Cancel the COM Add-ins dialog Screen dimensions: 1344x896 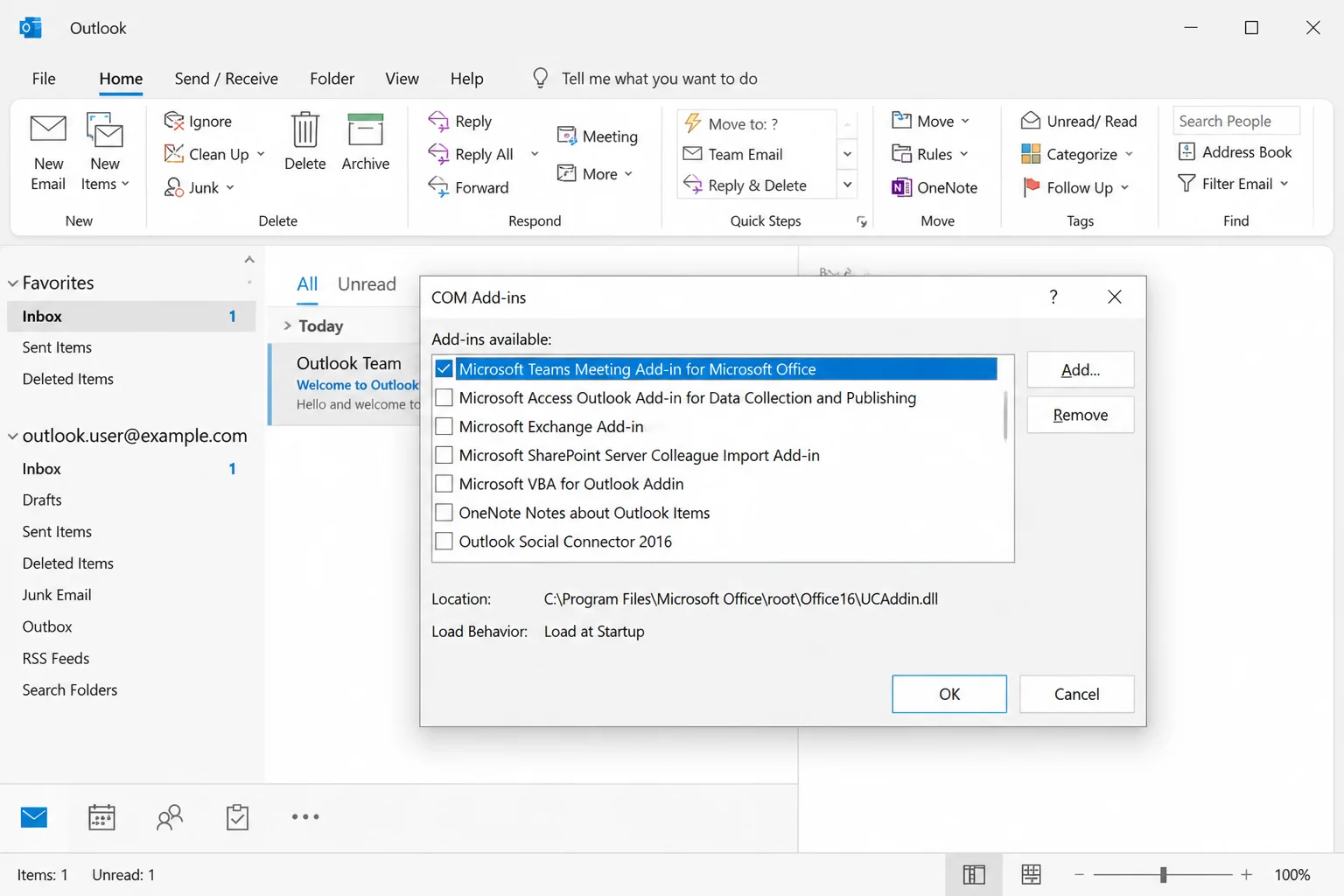tap(1076, 694)
